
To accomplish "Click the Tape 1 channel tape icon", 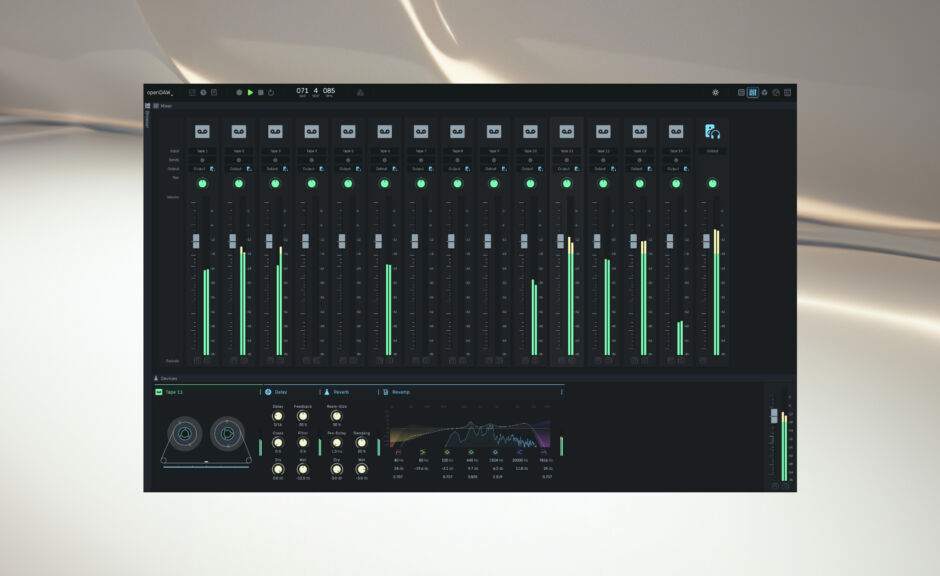I will click(202, 131).
